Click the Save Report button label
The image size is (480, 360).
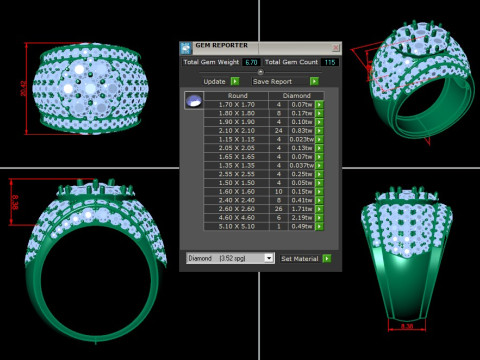272,82
